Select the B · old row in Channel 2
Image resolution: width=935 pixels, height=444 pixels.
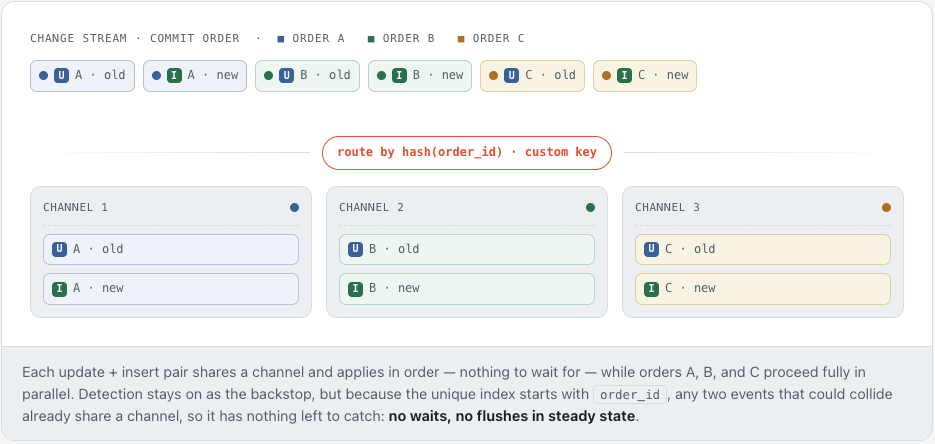[467, 249]
